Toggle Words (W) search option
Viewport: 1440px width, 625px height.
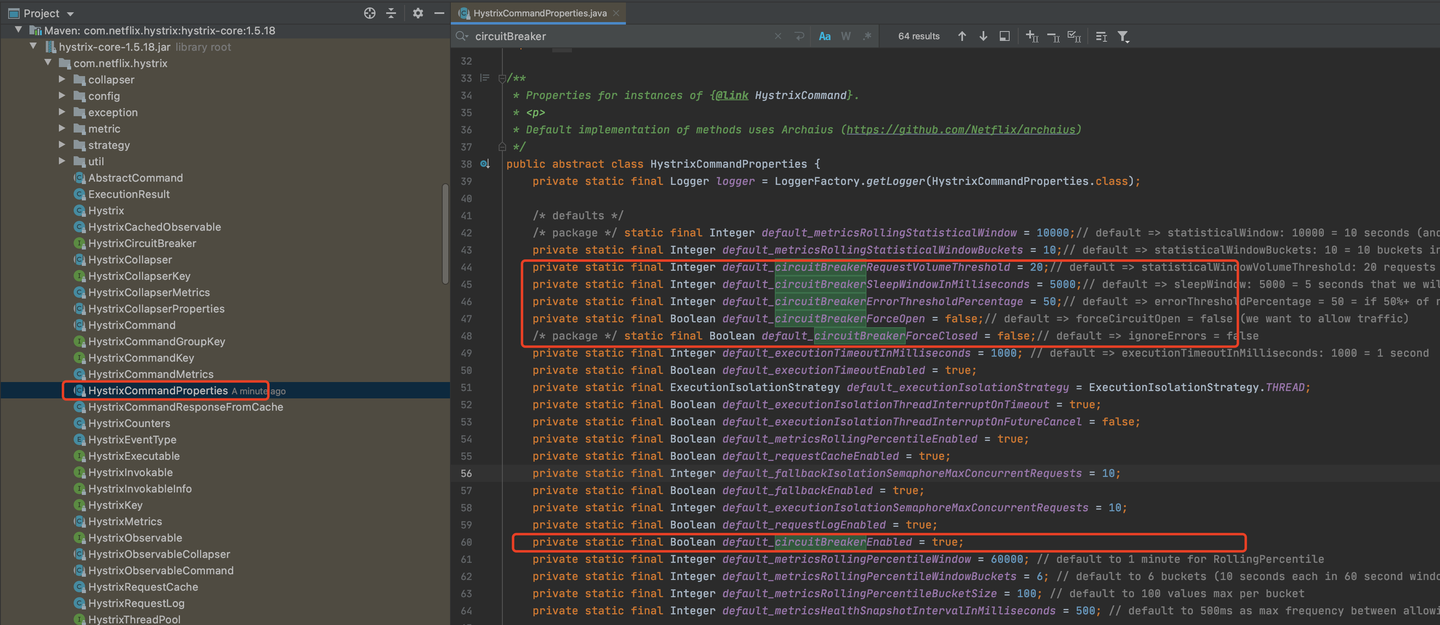click(x=846, y=36)
